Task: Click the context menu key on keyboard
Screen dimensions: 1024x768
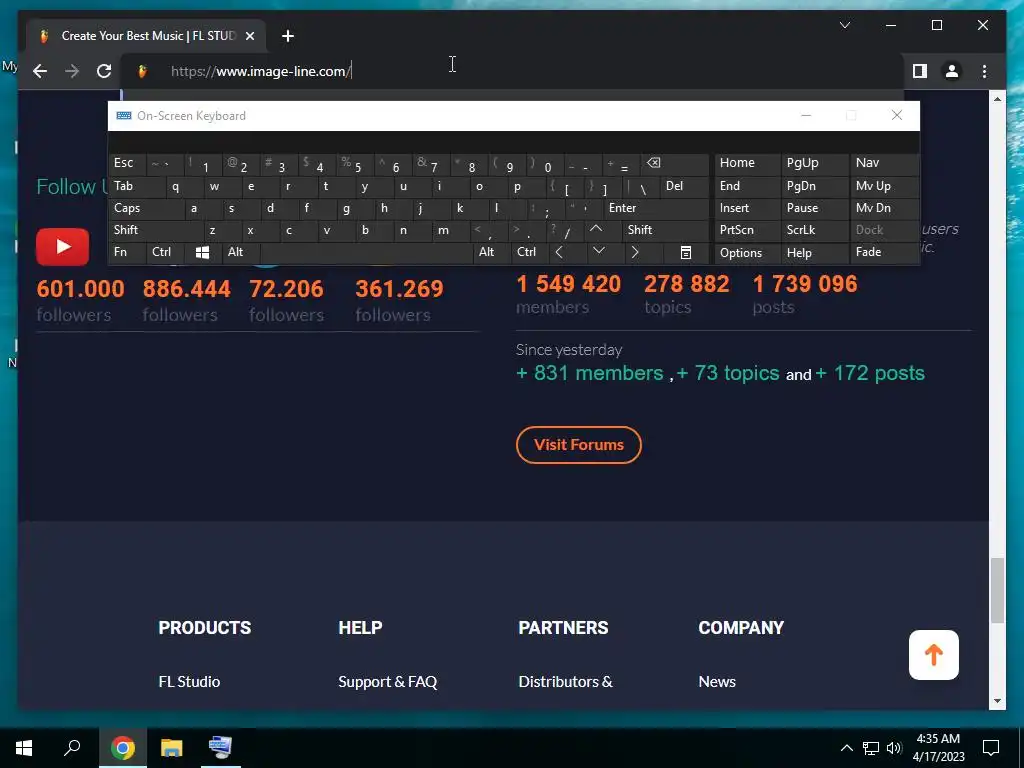Action: pyautogui.click(x=685, y=253)
